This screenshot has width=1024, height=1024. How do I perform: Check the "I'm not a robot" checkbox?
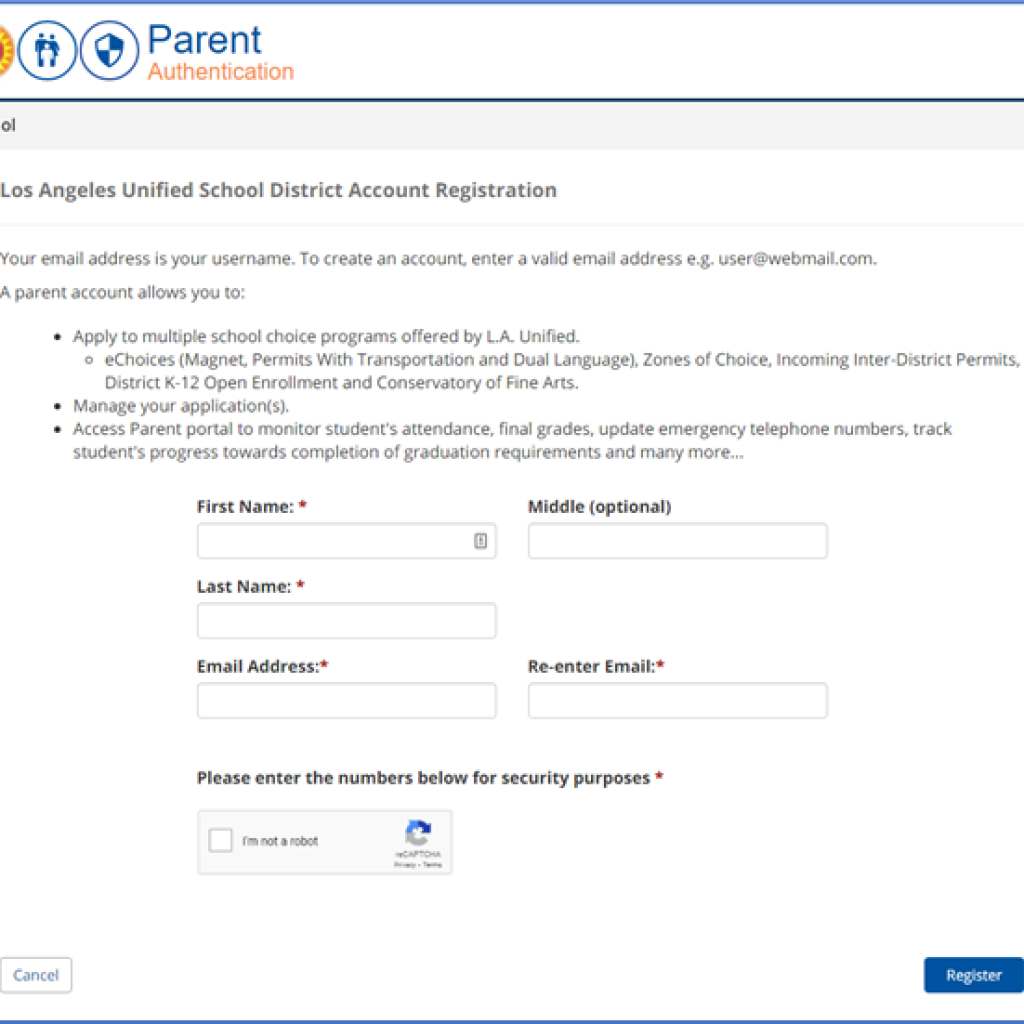pyautogui.click(x=220, y=840)
